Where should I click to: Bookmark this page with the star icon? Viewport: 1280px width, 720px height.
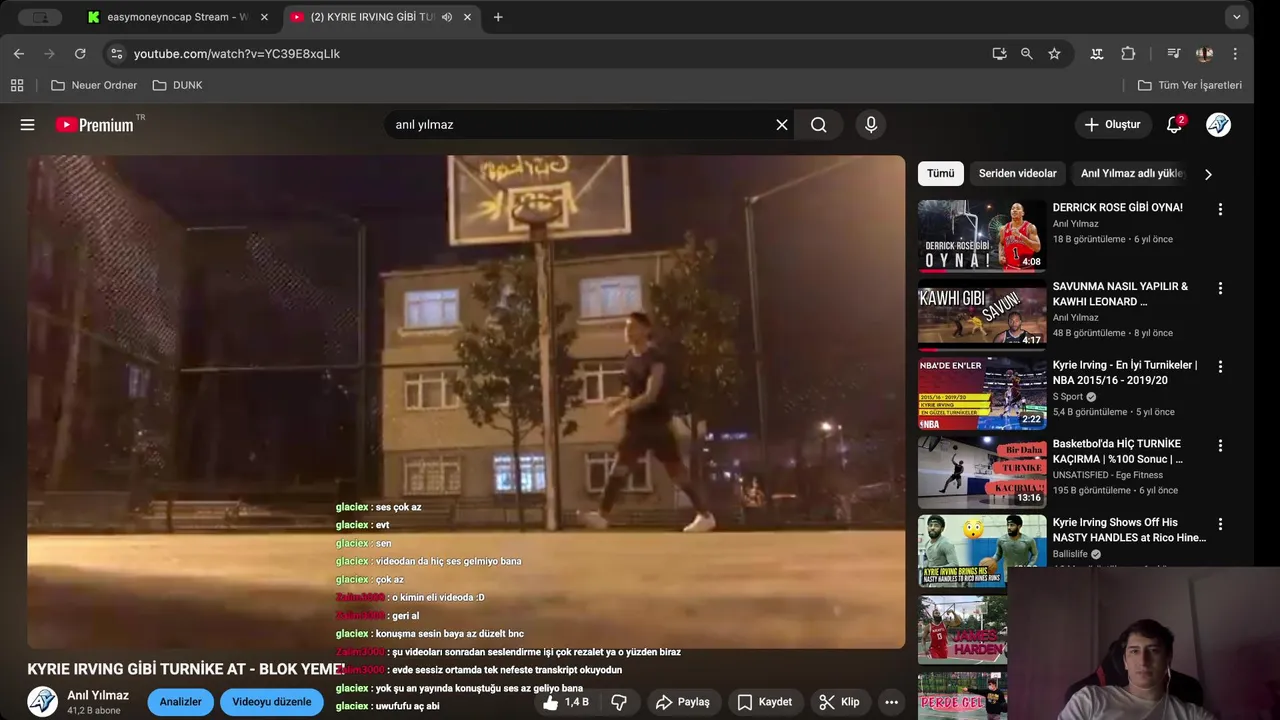pyautogui.click(x=1054, y=54)
